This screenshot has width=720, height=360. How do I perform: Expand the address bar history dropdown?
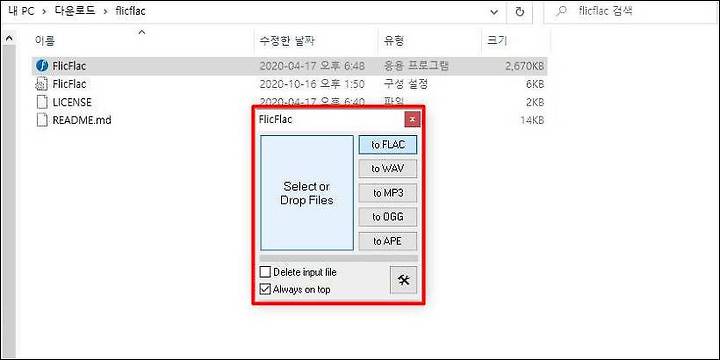tap(494, 12)
